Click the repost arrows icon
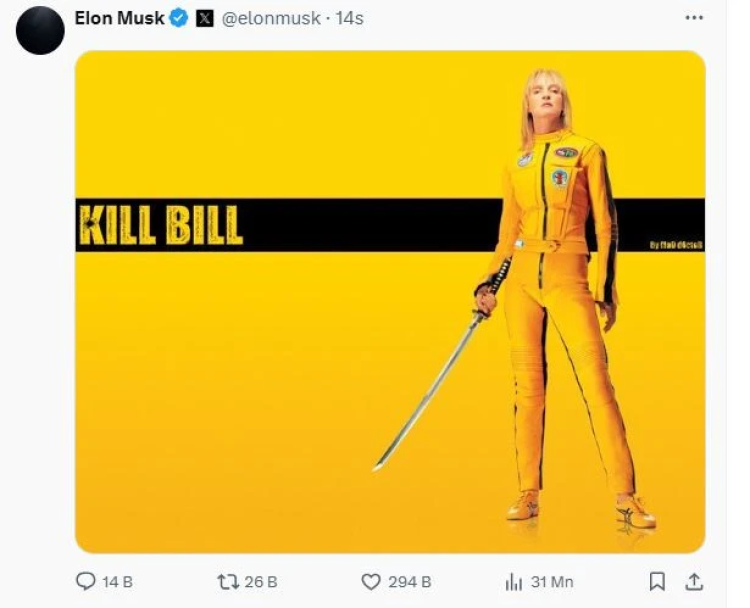The width and height of the screenshot is (750, 608). [228, 582]
